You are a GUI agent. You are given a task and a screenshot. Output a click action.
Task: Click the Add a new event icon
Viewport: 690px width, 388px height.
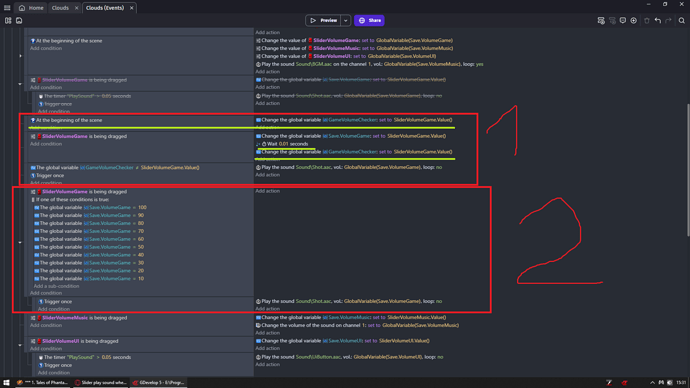click(x=601, y=21)
